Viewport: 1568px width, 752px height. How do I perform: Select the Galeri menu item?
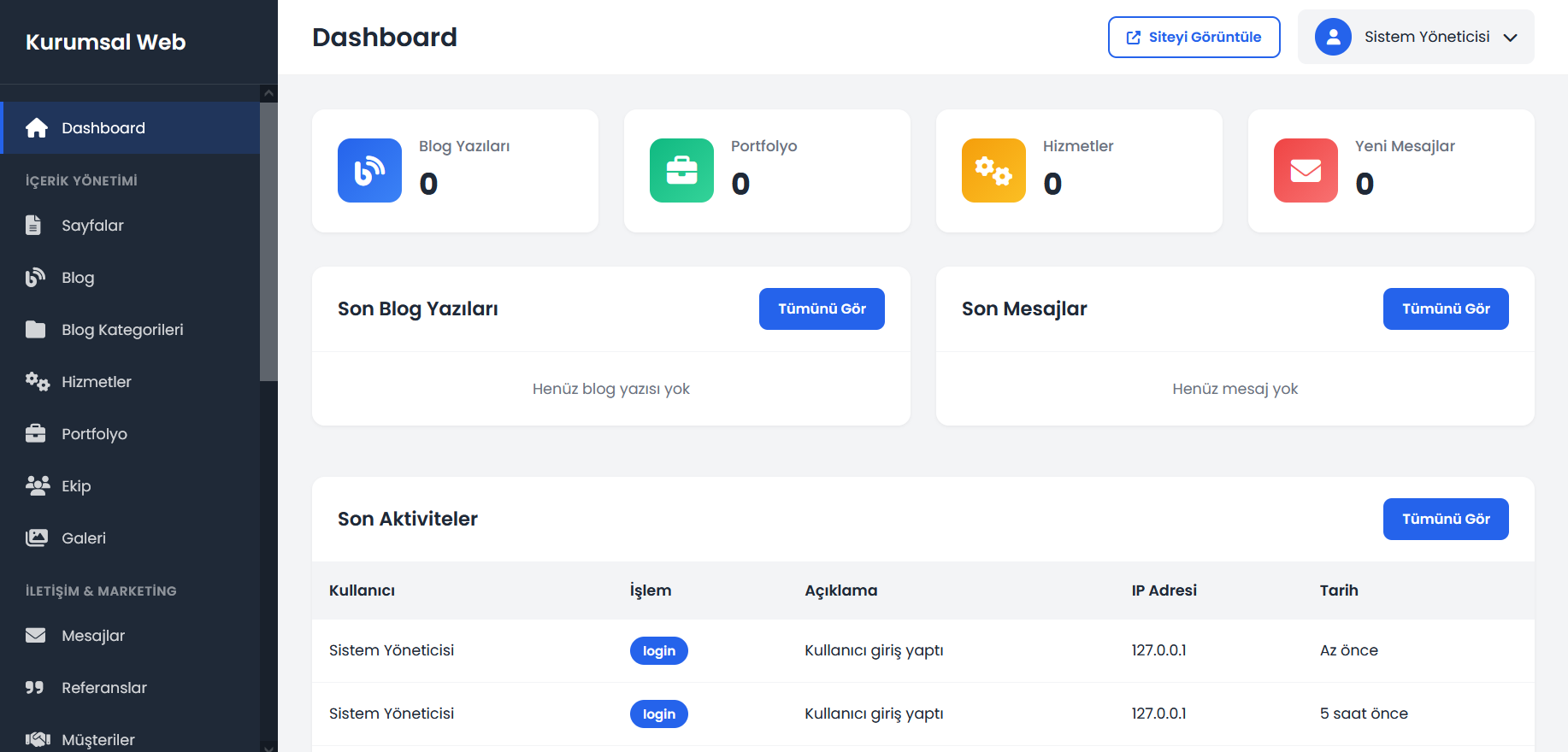pos(130,538)
